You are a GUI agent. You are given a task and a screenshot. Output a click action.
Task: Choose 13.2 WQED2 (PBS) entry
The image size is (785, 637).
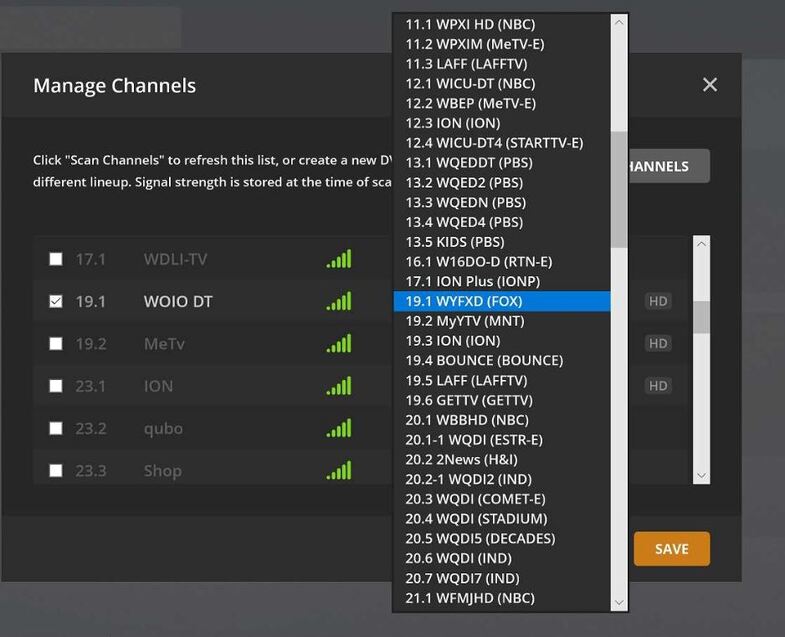point(502,182)
